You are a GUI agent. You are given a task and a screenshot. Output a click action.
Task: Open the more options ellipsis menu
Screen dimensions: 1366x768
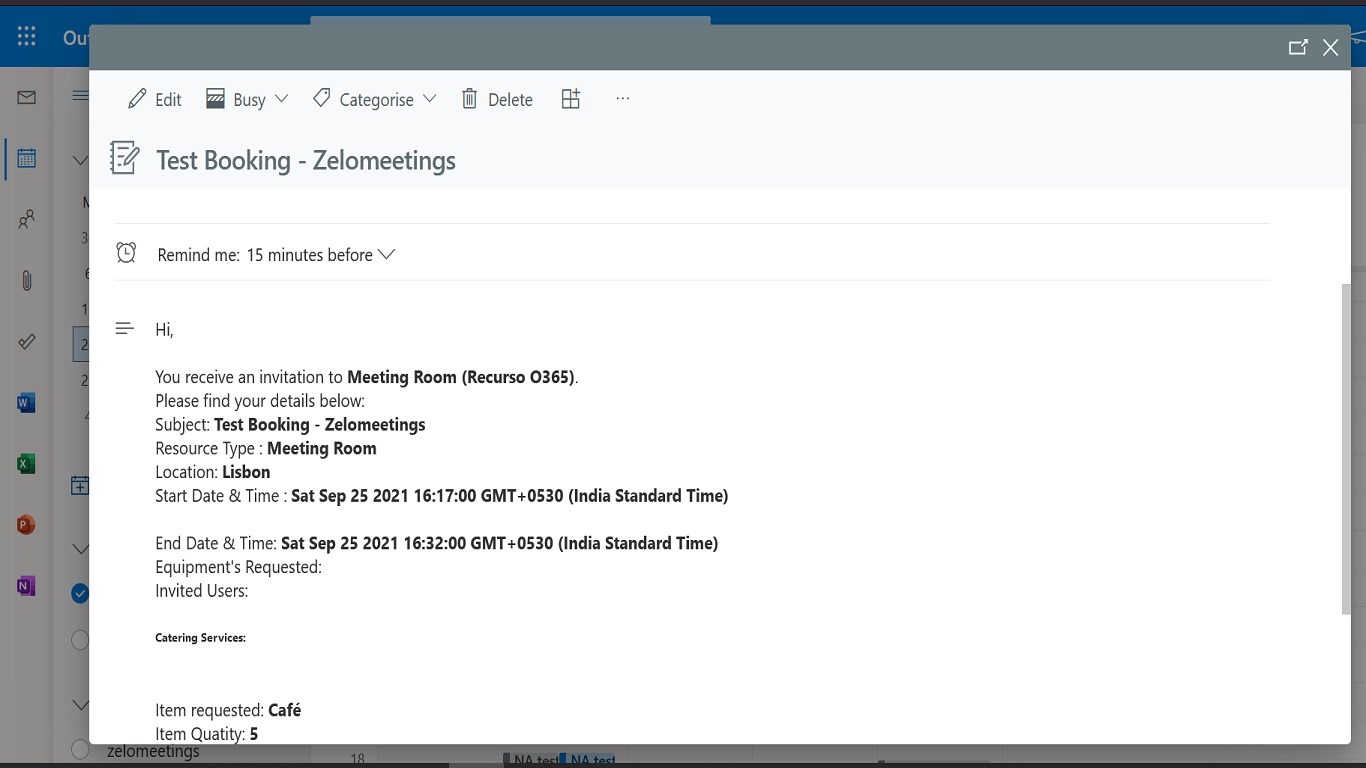(623, 98)
